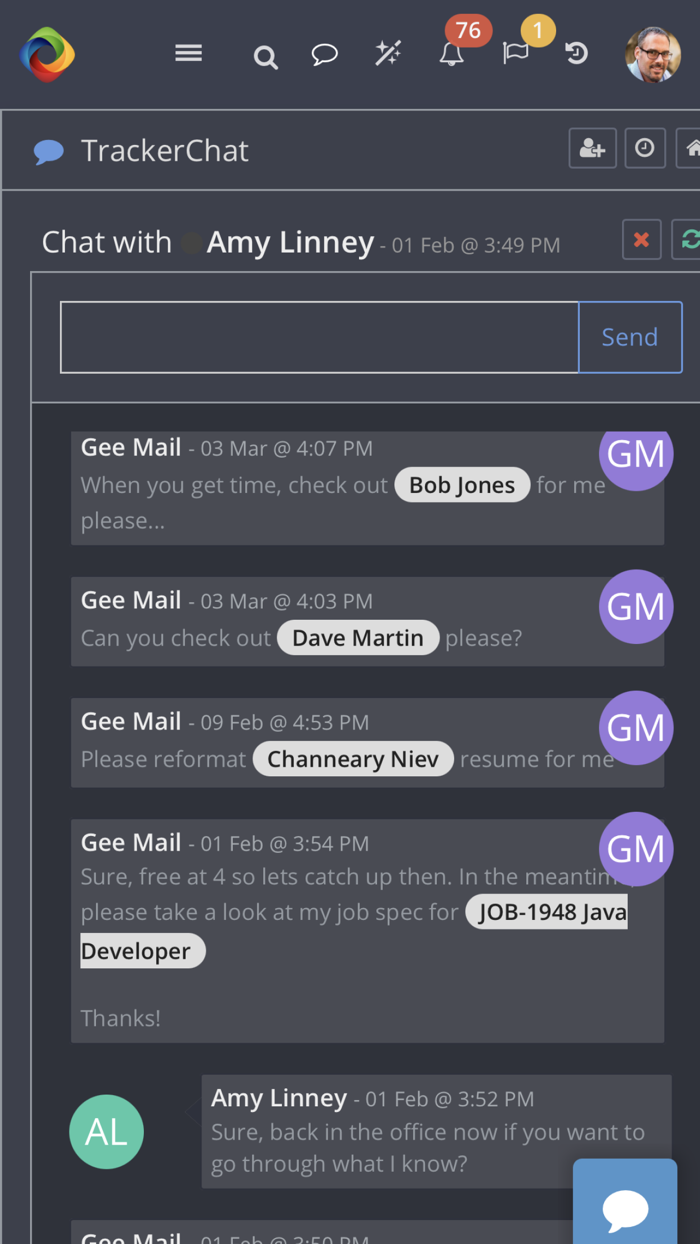Open notifications showing 76 alerts
The height and width of the screenshot is (1244, 700).
[x=451, y=57]
